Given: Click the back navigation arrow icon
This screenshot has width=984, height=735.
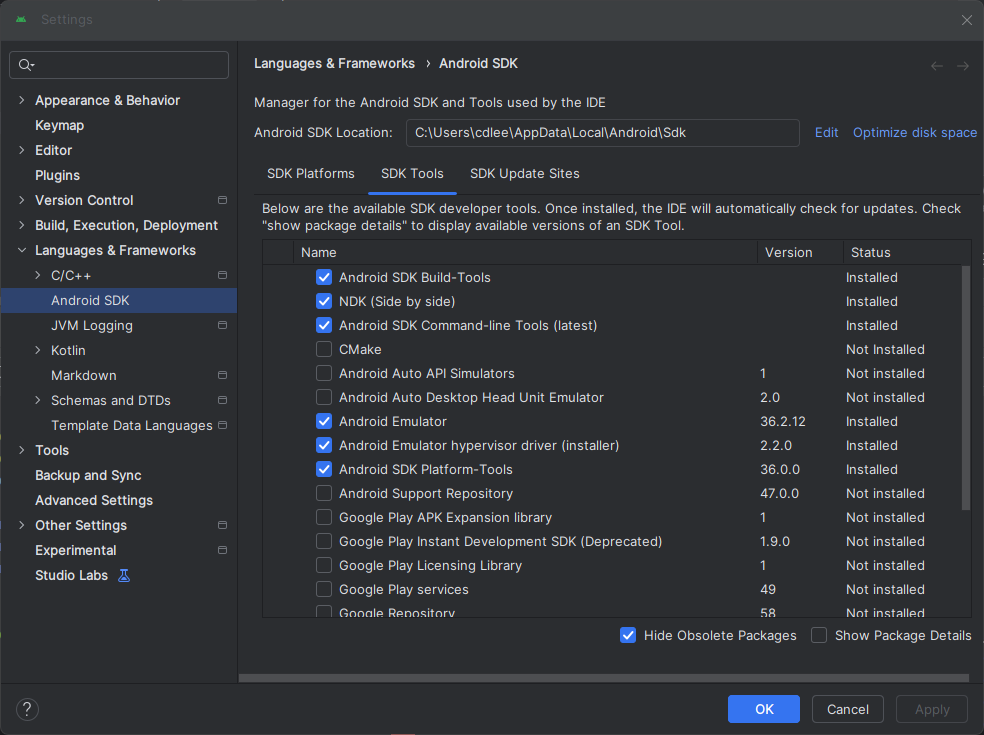Looking at the screenshot, I should tap(937, 66).
